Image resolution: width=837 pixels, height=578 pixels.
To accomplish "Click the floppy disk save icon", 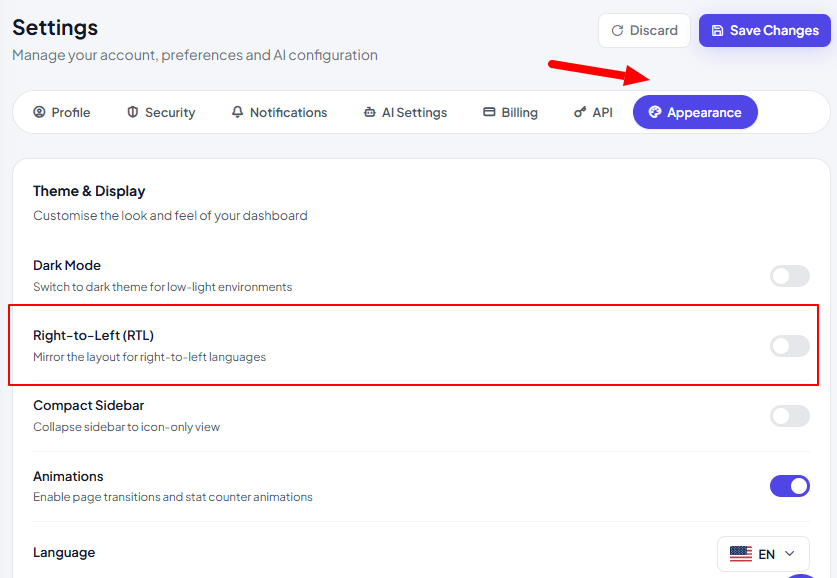I will pos(717,30).
